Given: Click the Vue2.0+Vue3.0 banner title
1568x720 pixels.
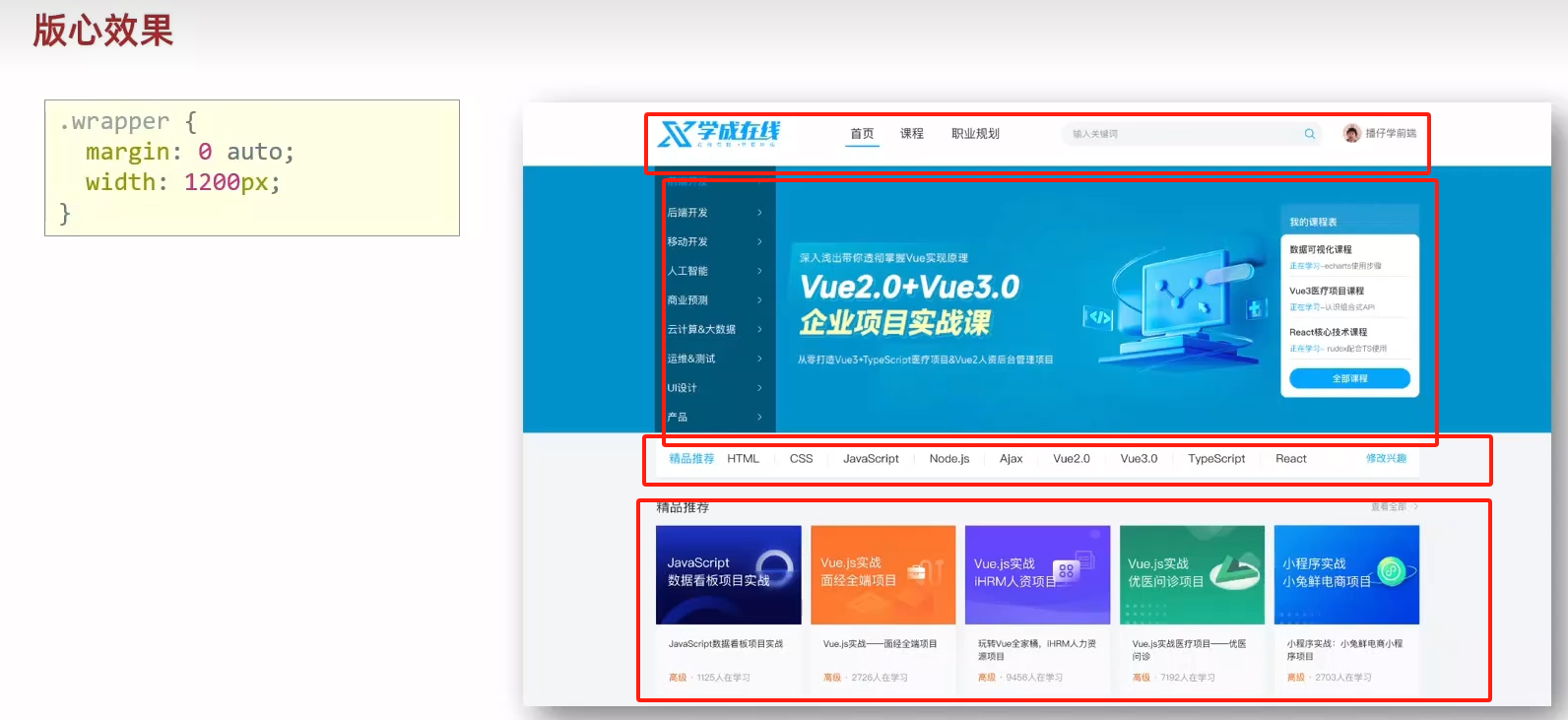Looking at the screenshot, I should click(909, 287).
